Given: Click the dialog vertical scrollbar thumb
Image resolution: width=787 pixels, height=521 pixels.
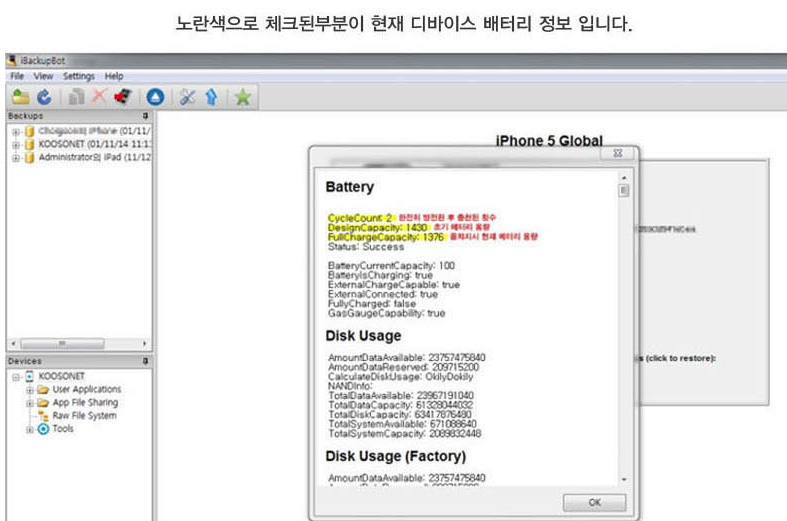Looking at the screenshot, I should click(x=624, y=191).
